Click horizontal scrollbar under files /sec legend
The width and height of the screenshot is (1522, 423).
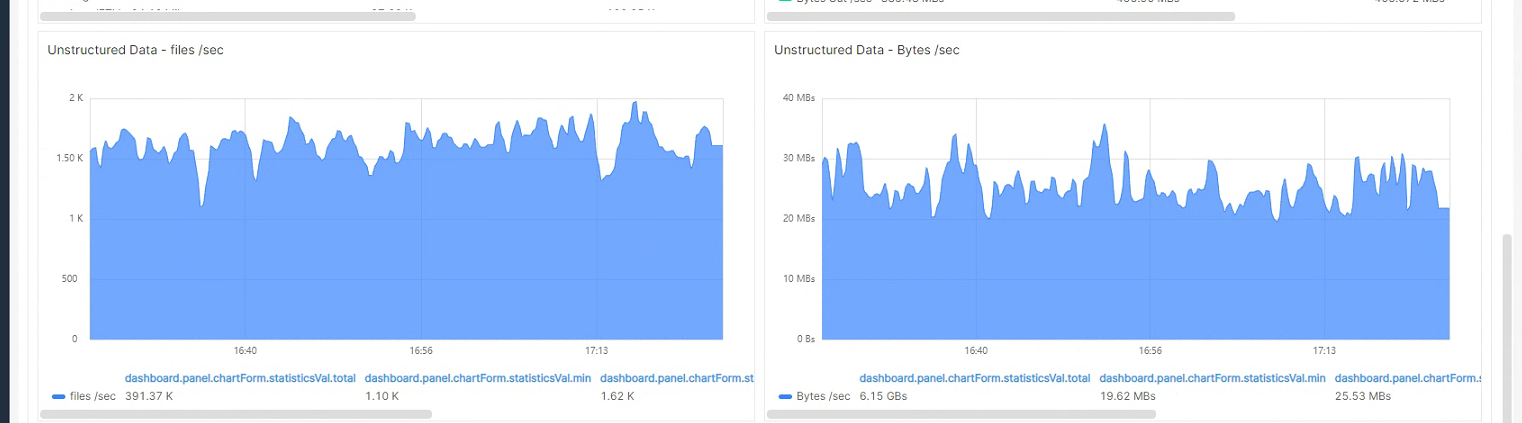pos(235,413)
